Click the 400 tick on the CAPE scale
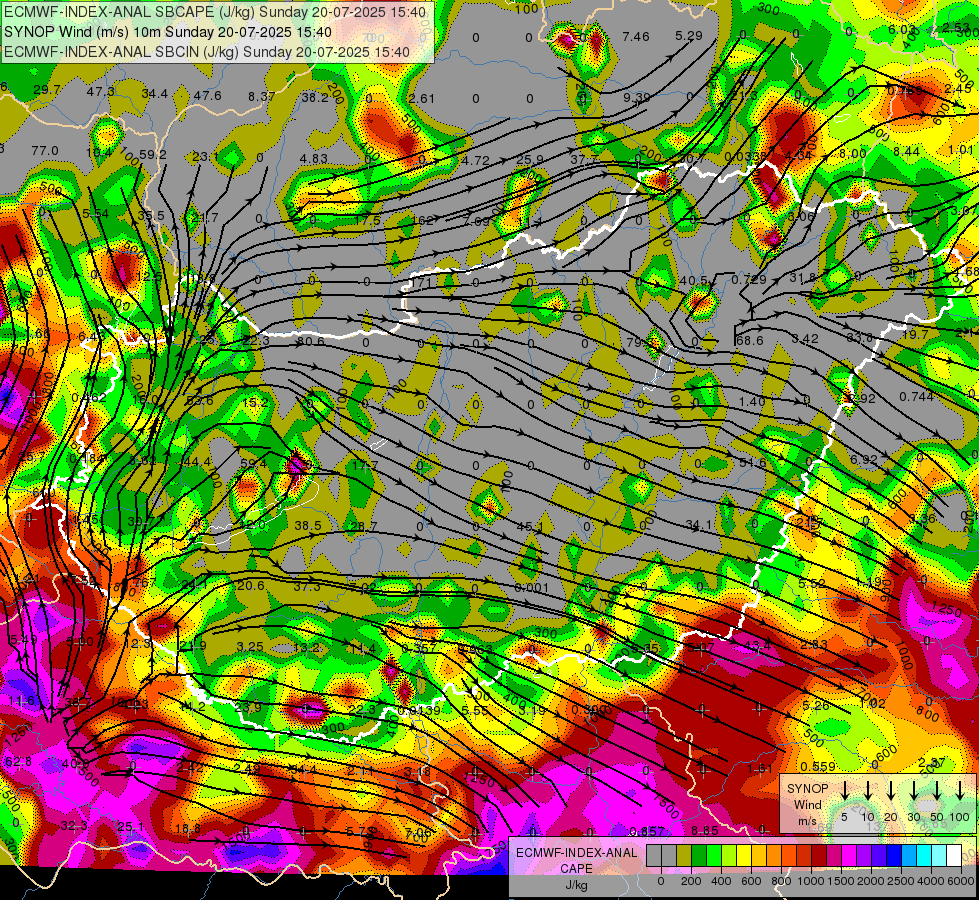This screenshot has width=979, height=900. tap(721, 881)
